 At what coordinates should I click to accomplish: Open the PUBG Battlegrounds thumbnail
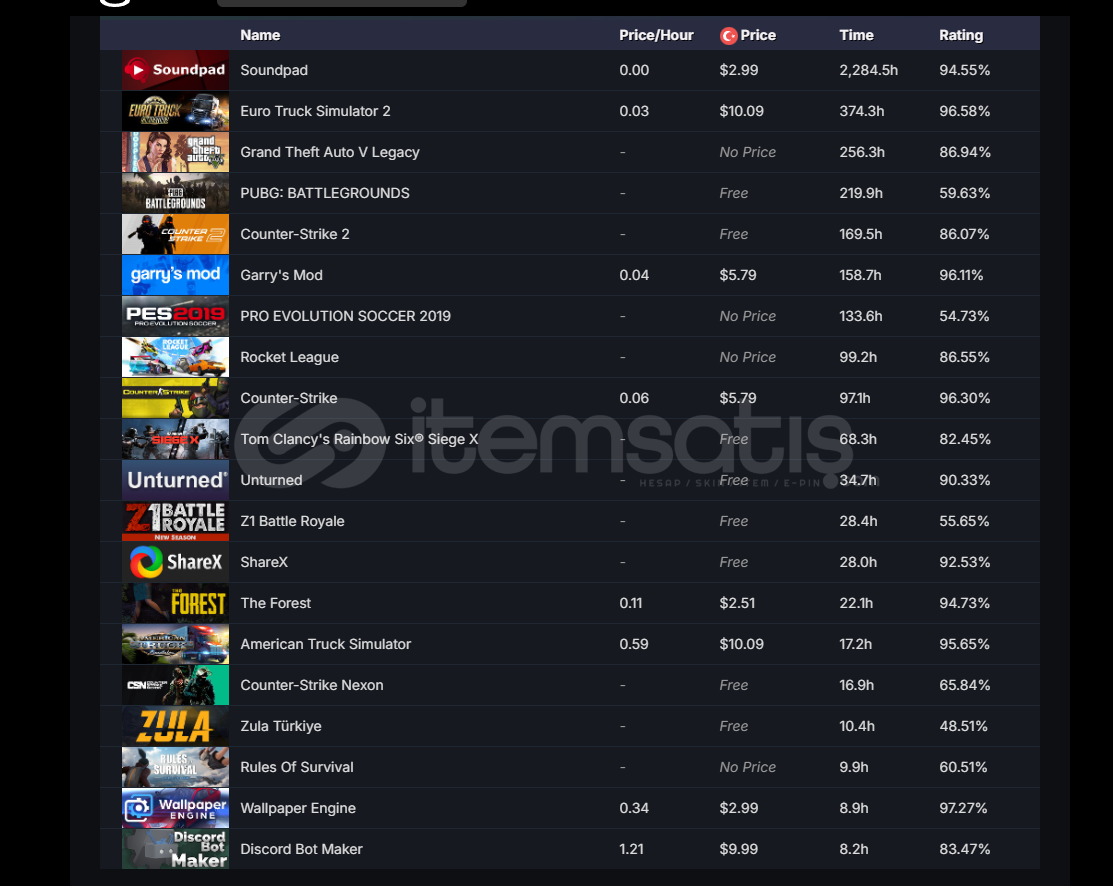[175, 193]
